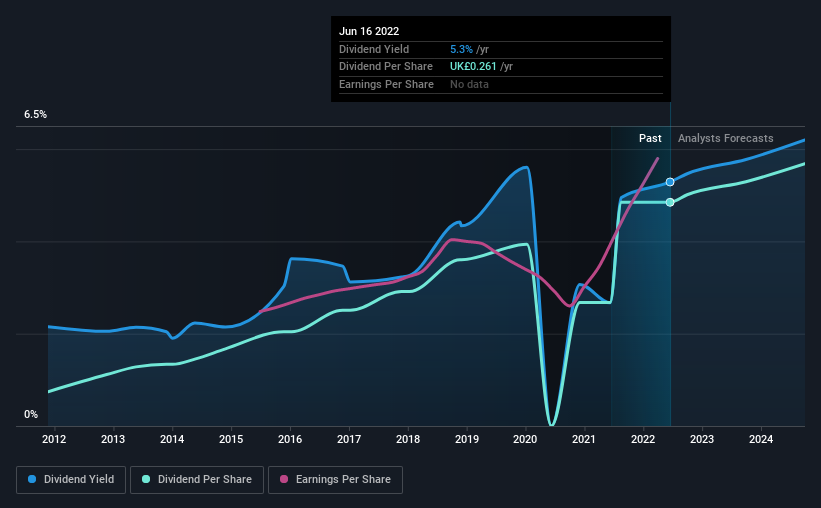
Task: Click the teal dot in Dividend Per Share legend
Action: 146,479
